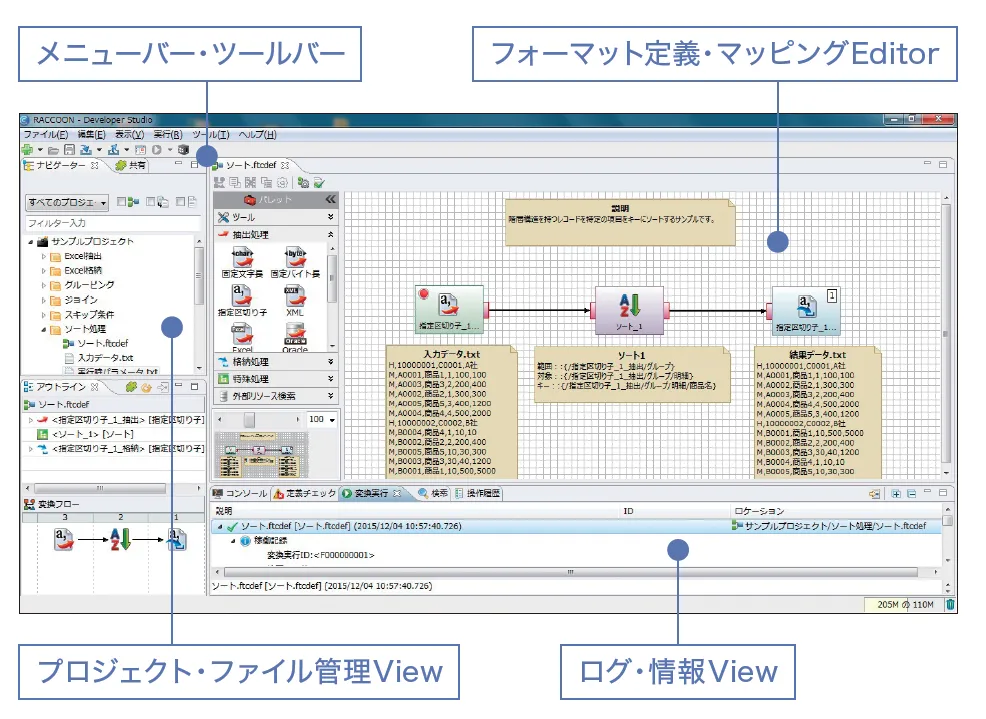This screenshot has height=719, width=986.
Task: Click the Save floppy disk icon
Action: pyautogui.click(x=69, y=150)
